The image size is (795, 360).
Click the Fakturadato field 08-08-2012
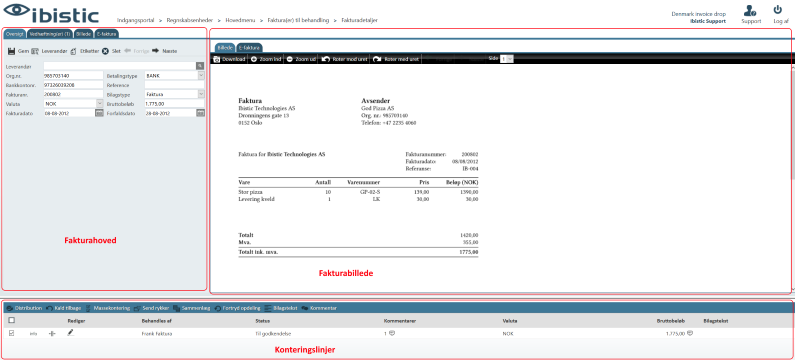tap(69, 113)
